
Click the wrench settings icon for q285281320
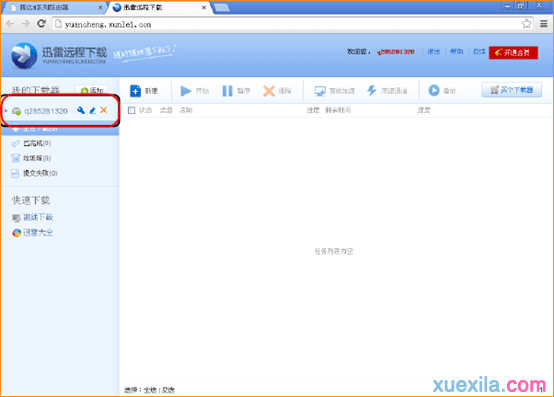81,110
